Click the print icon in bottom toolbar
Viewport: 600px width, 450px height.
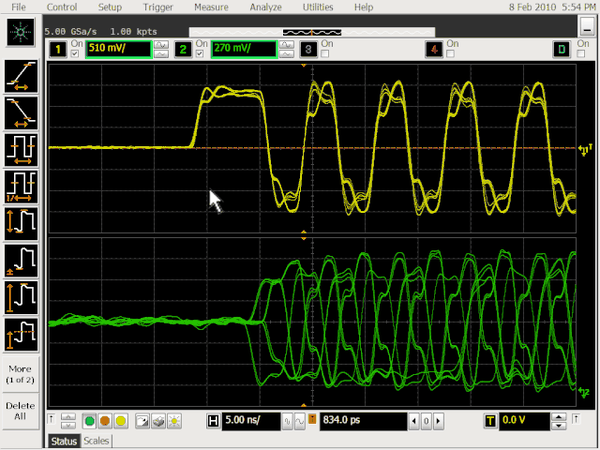158,421
